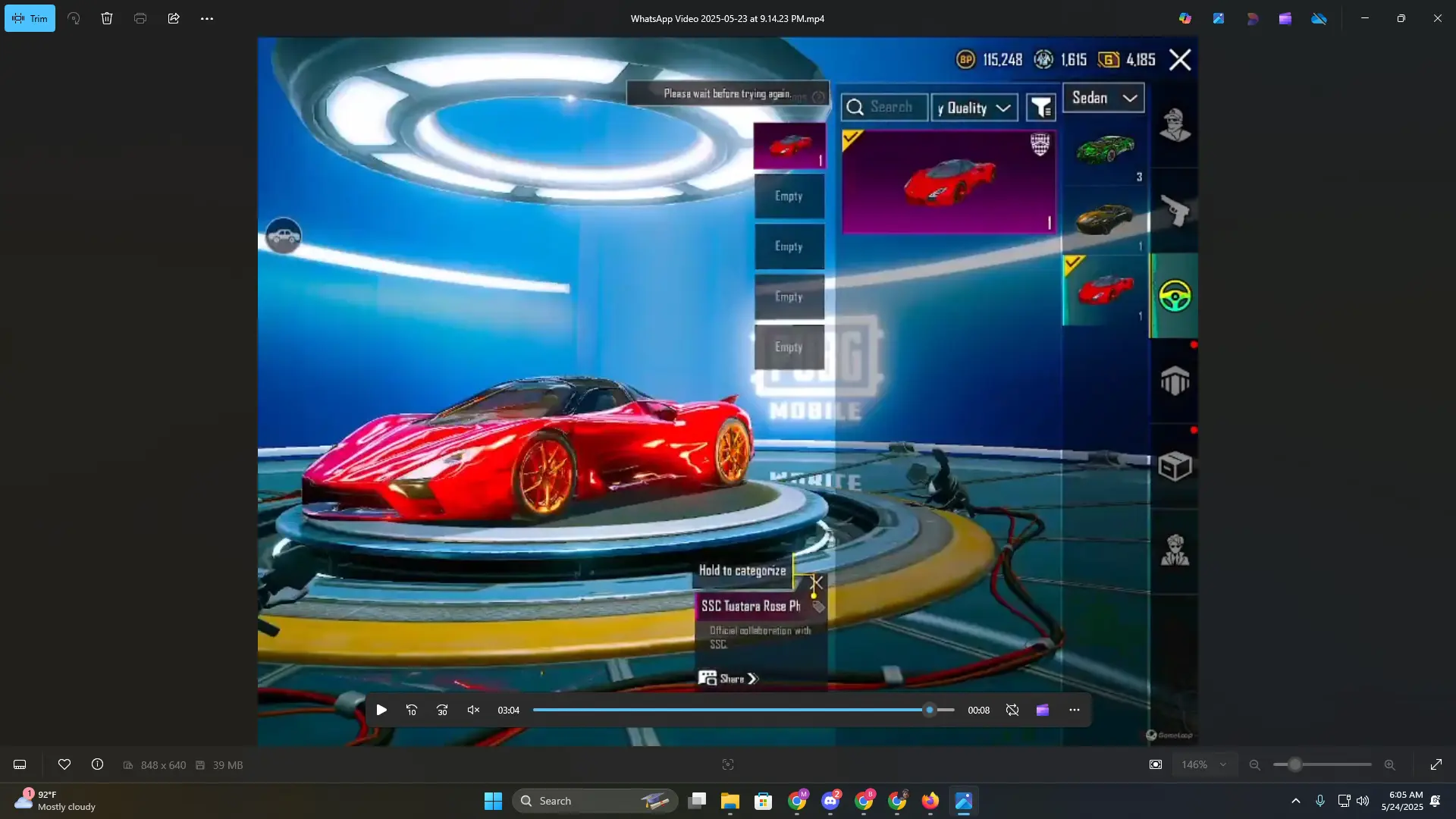Viewport: 1456px width, 819px height.
Task: Edit with Clipchamp from playback bar
Action: (x=1043, y=711)
